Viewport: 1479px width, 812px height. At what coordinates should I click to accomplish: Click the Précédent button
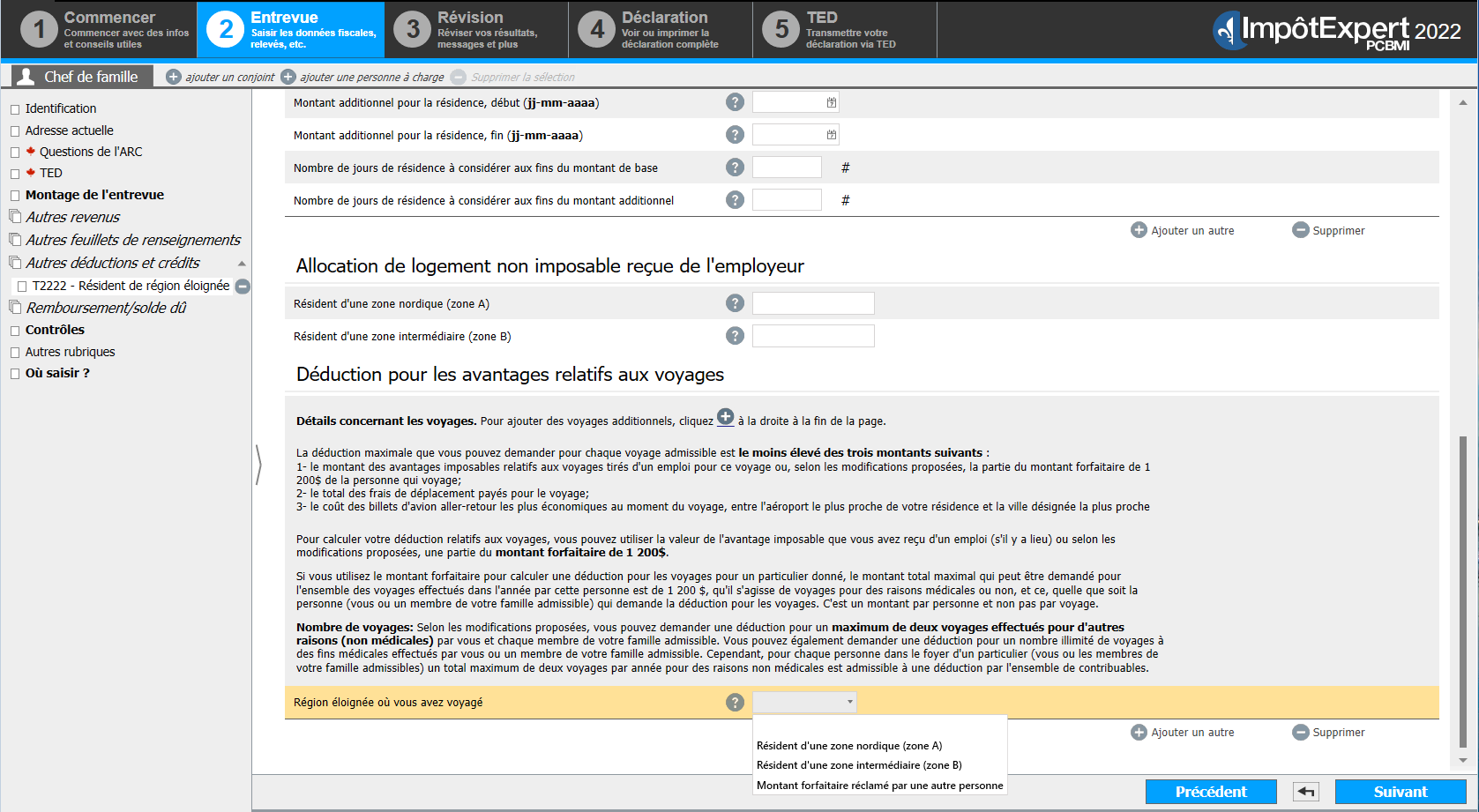coord(1211,792)
